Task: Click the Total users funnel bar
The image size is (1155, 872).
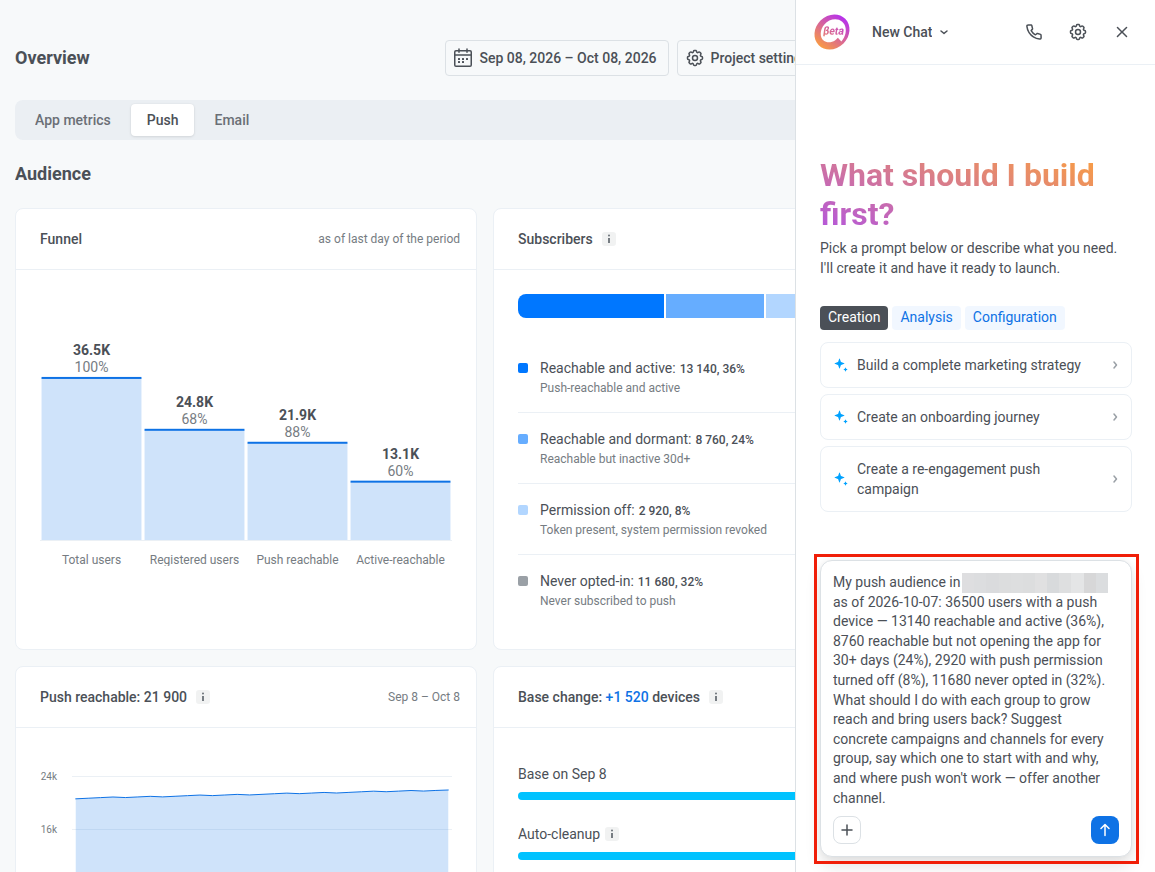Action: (x=91, y=460)
